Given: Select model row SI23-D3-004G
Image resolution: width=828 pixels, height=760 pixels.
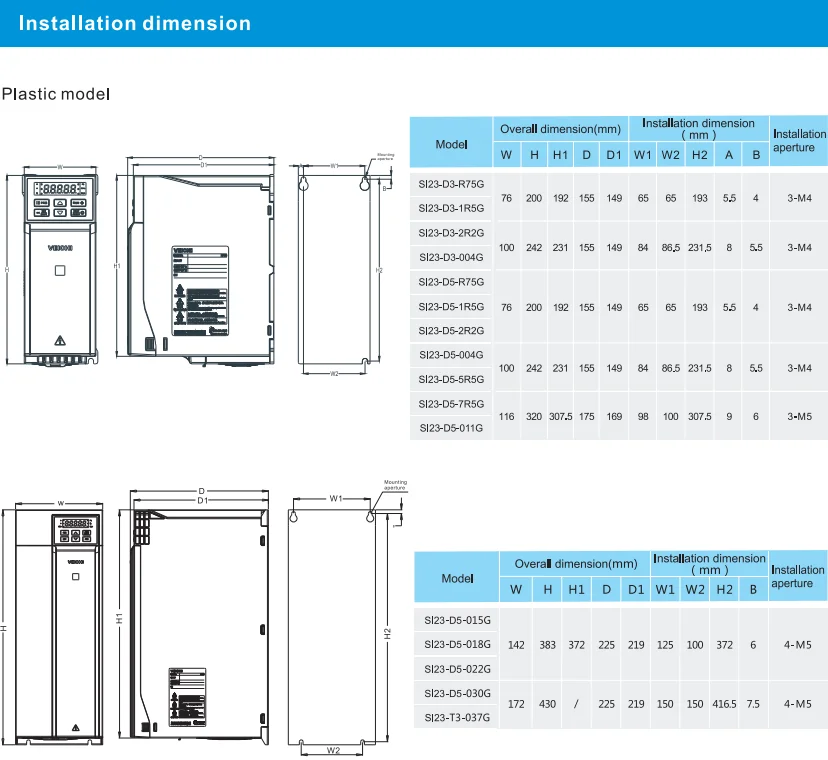Looking at the screenshot, I should coord(451,257).
